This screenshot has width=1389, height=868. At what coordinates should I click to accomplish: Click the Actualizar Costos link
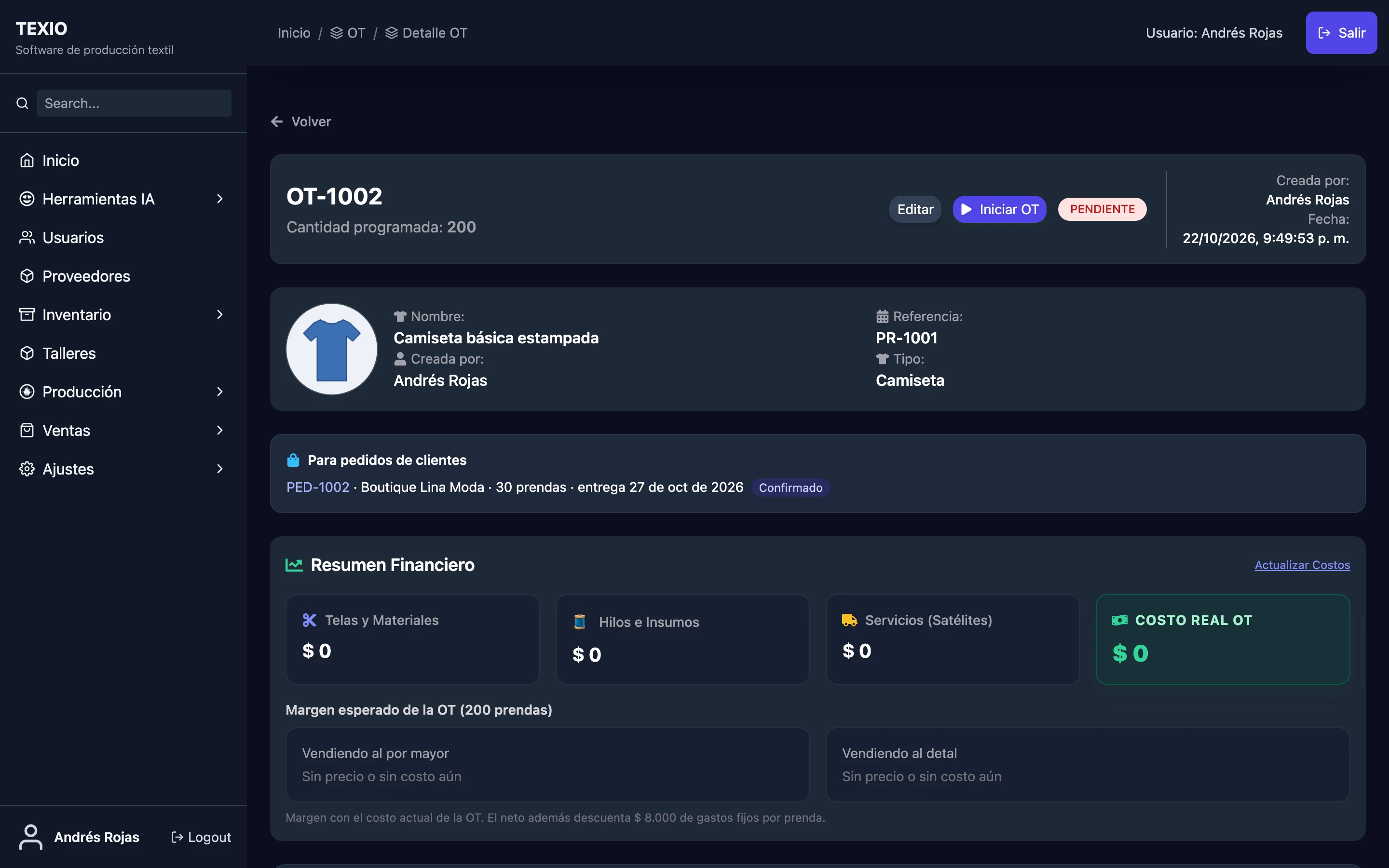1302,565
